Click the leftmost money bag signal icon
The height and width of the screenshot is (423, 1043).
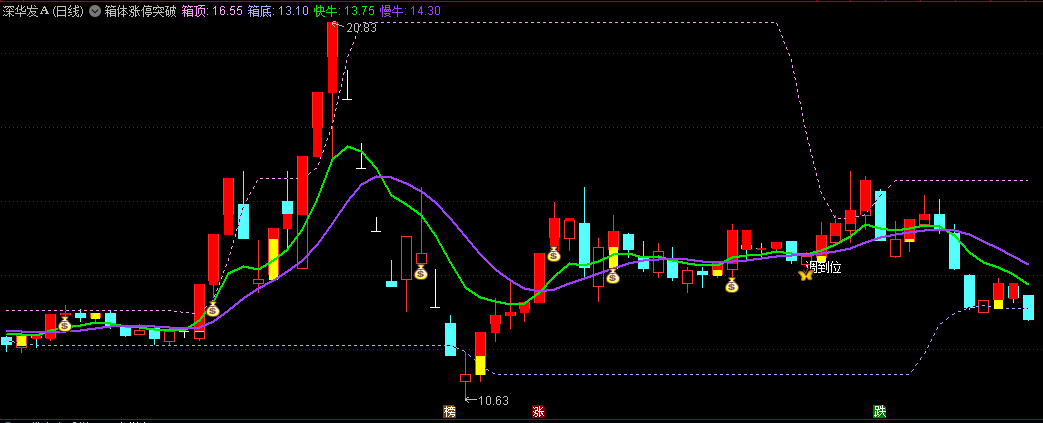(65, 325)
